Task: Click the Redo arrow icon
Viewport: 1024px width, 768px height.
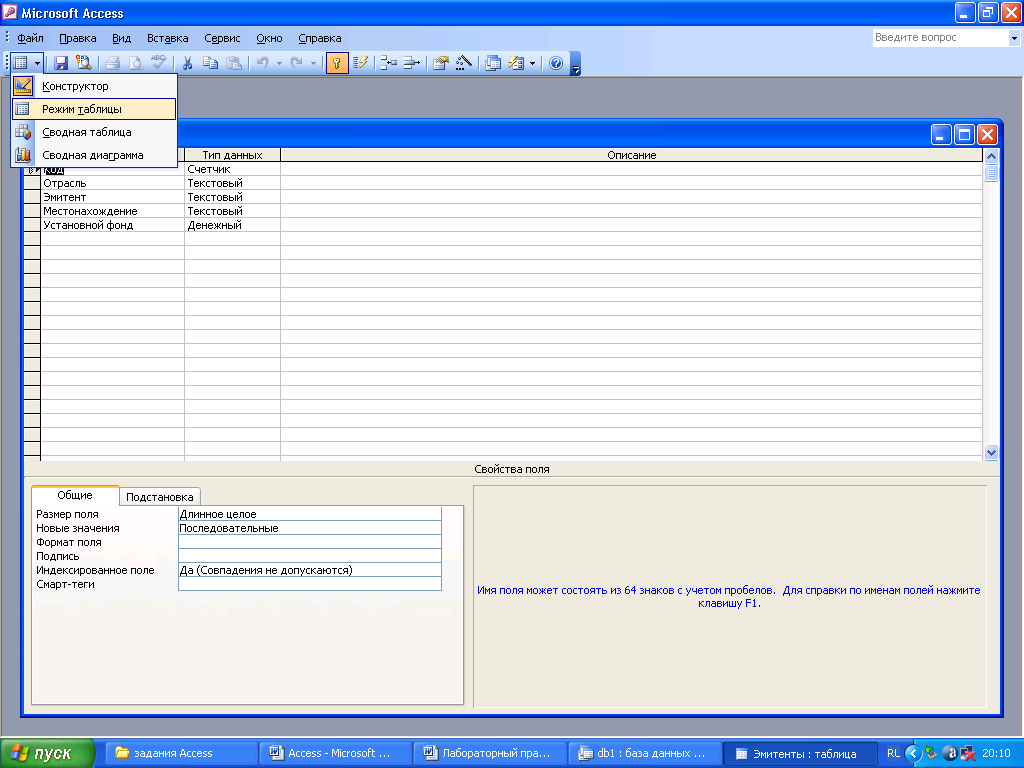Action: click(x=296, y=63)
